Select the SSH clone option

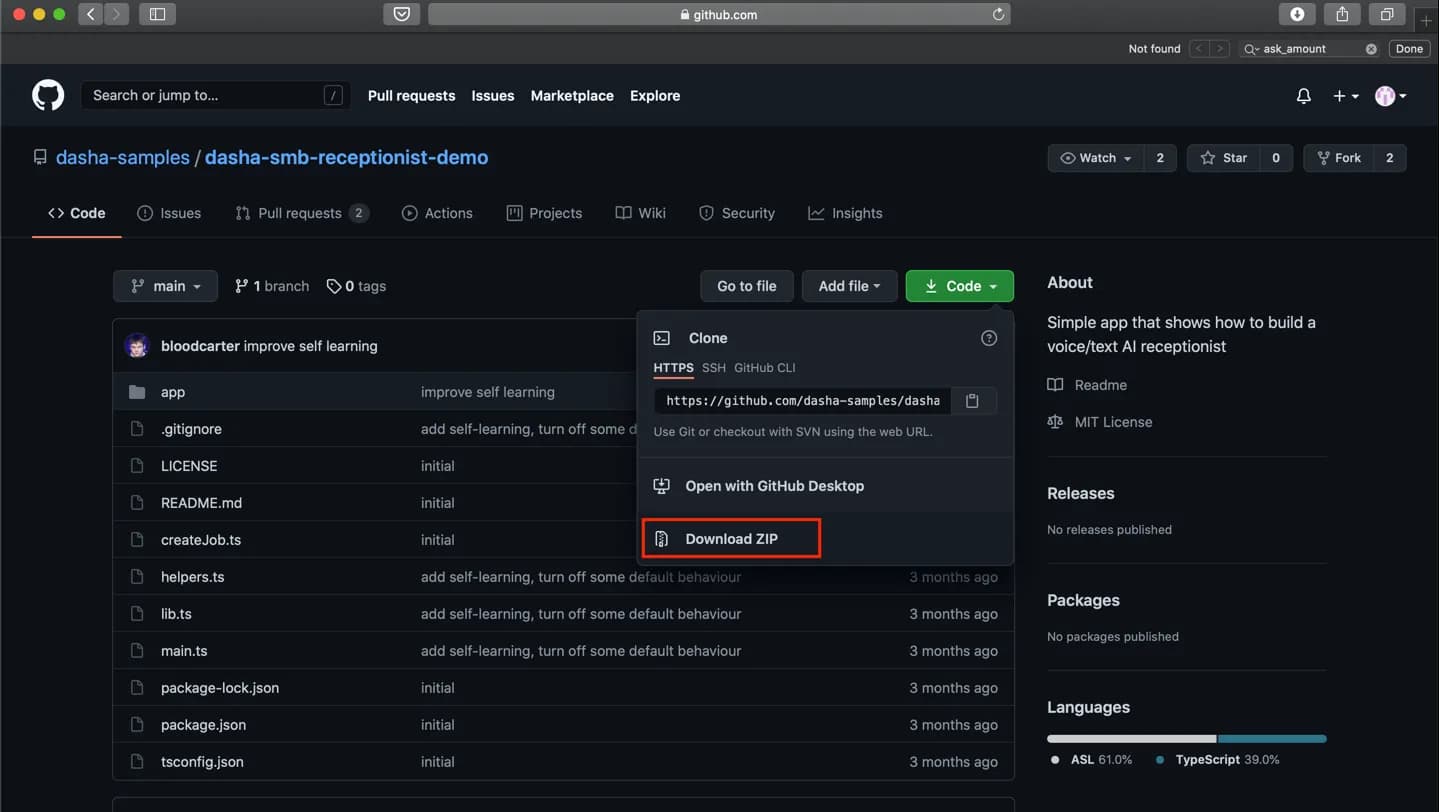(x=714, y=368)
